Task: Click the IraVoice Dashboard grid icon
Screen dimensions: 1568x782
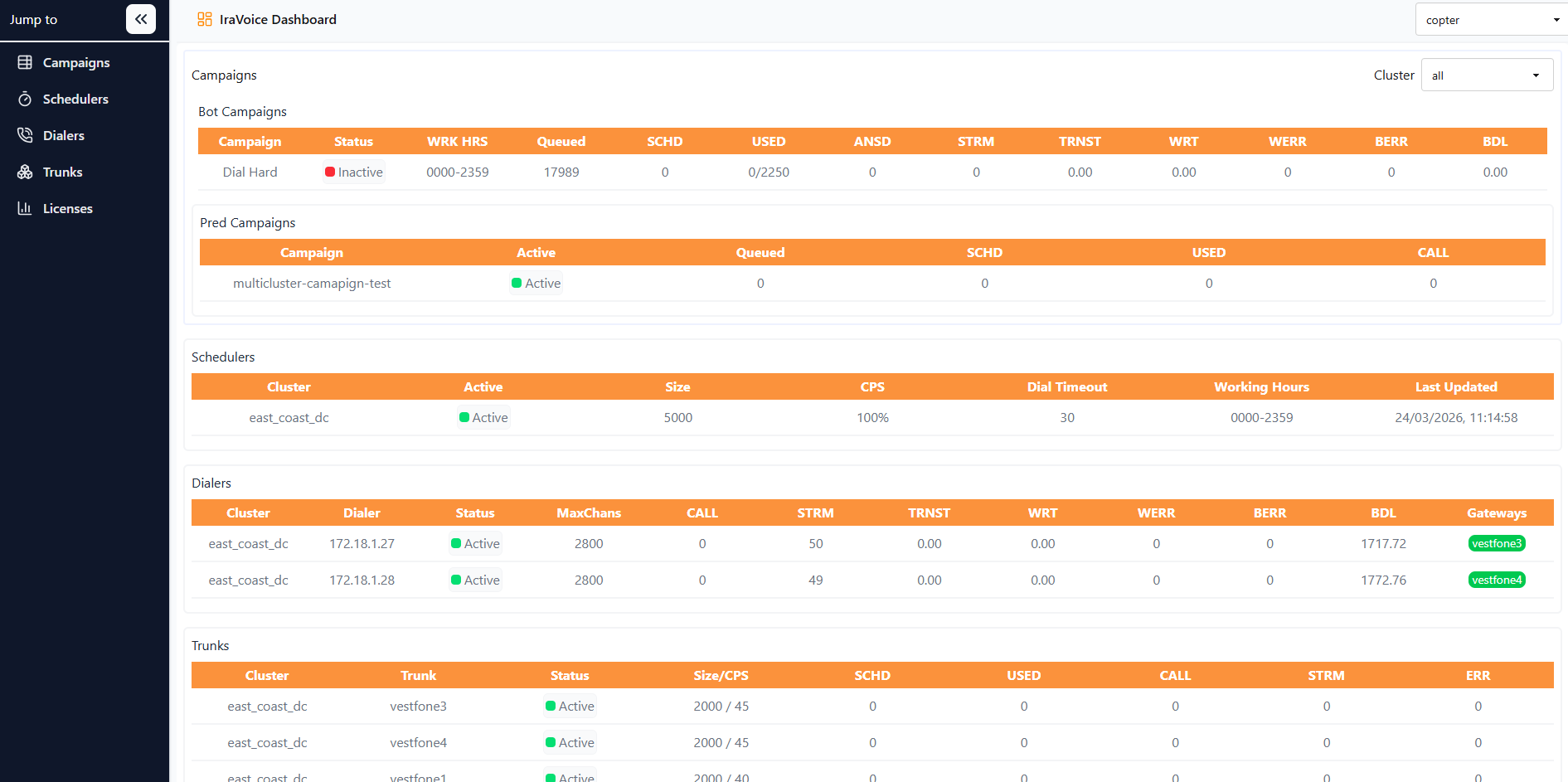Action: click(205, 19)
